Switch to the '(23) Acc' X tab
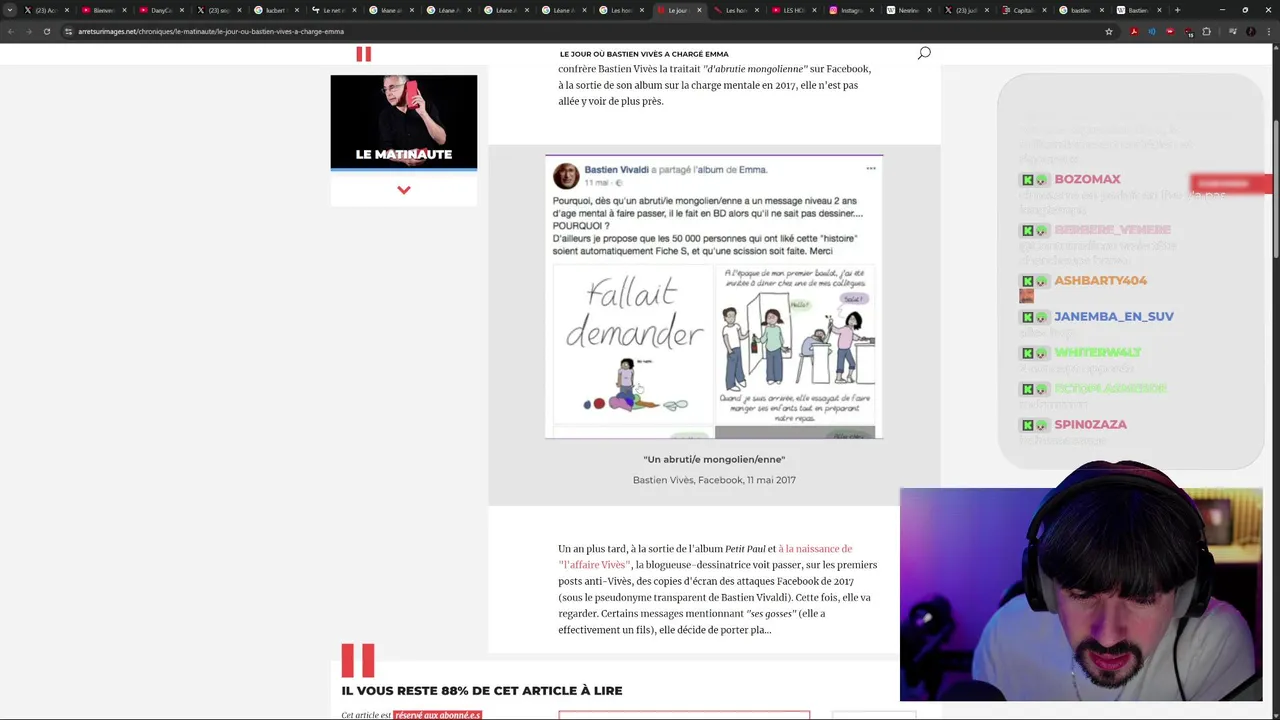1280x720 pixels. [46, 10]
